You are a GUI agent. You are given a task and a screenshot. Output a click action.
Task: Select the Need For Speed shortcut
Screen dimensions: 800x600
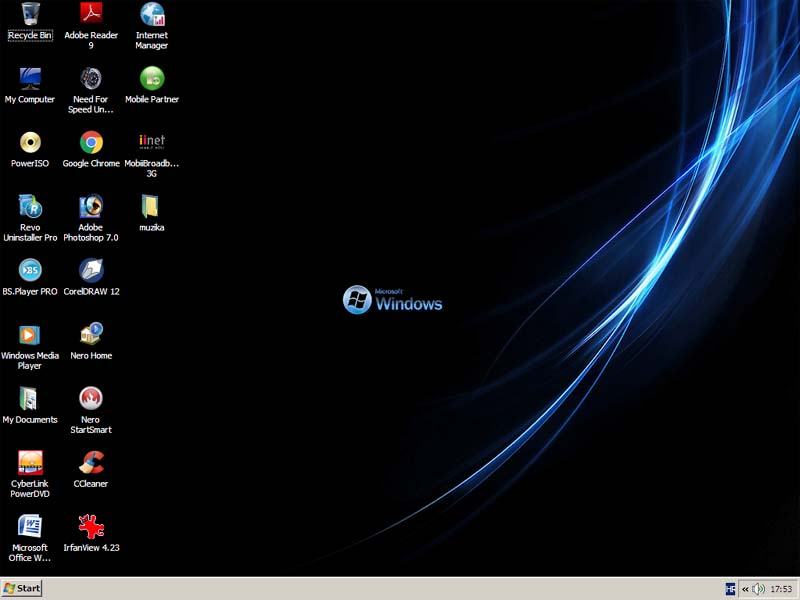[x=91, y=79]
